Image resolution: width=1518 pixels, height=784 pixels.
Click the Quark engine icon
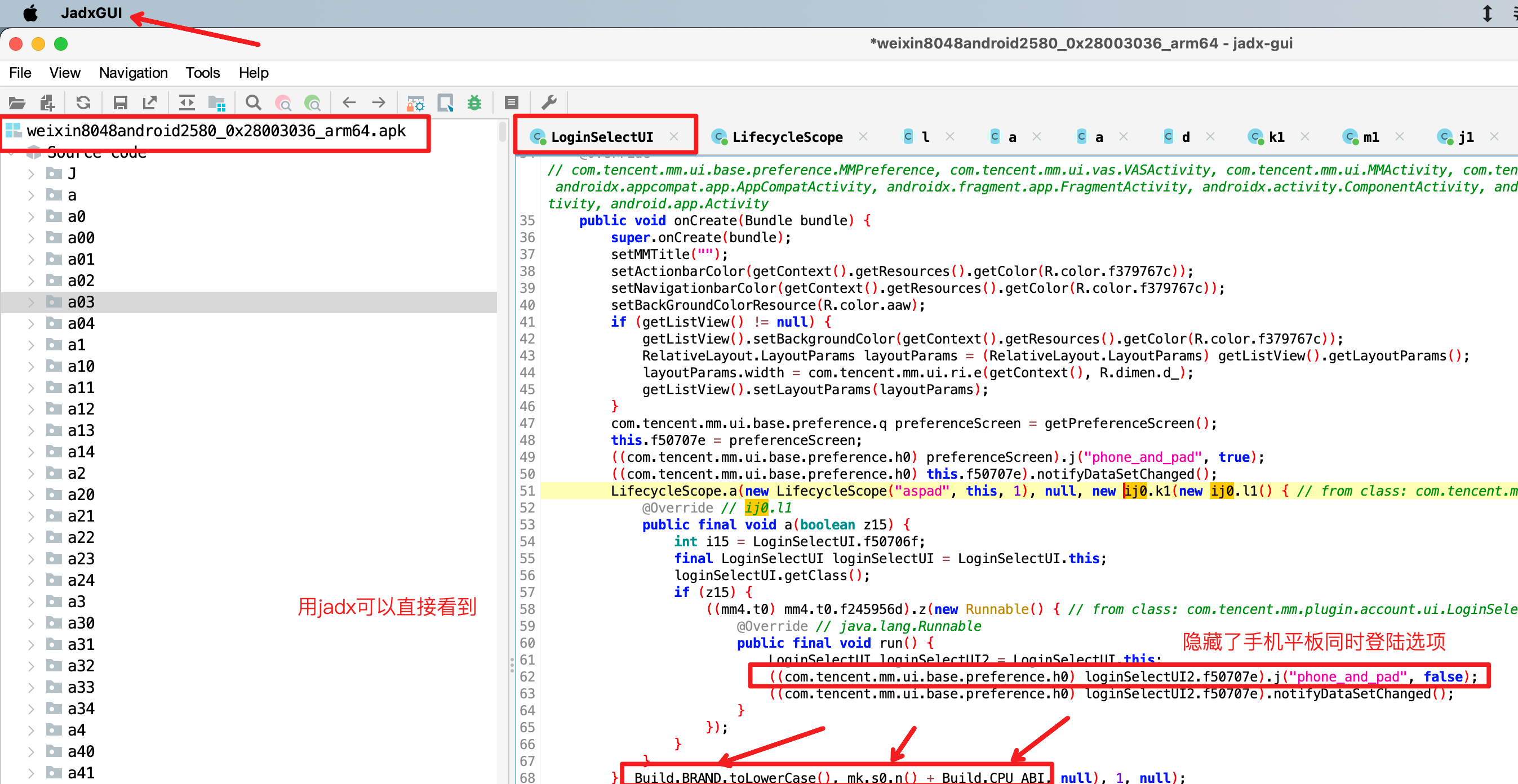445,103
